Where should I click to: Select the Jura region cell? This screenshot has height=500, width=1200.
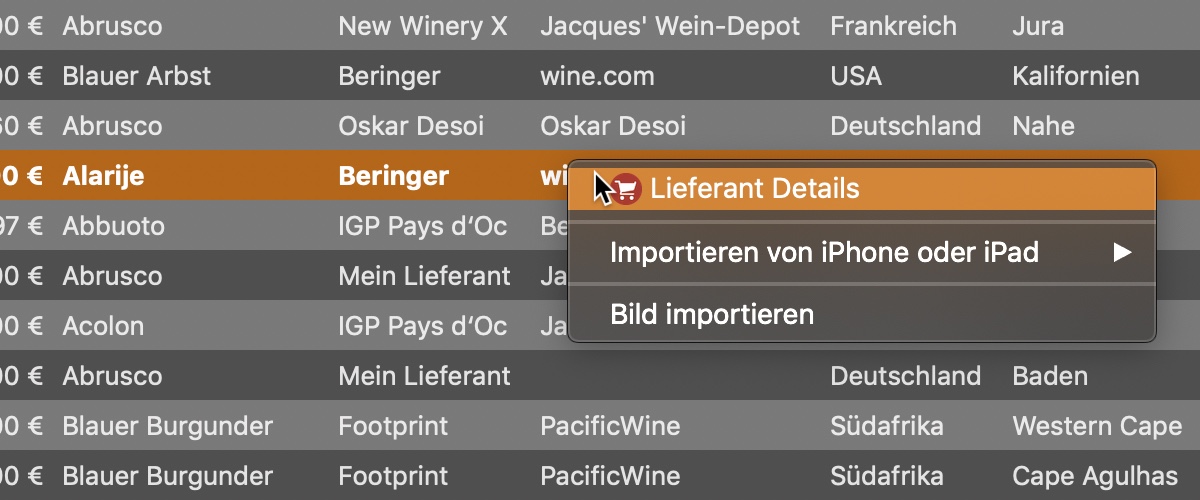(1038, 26)
